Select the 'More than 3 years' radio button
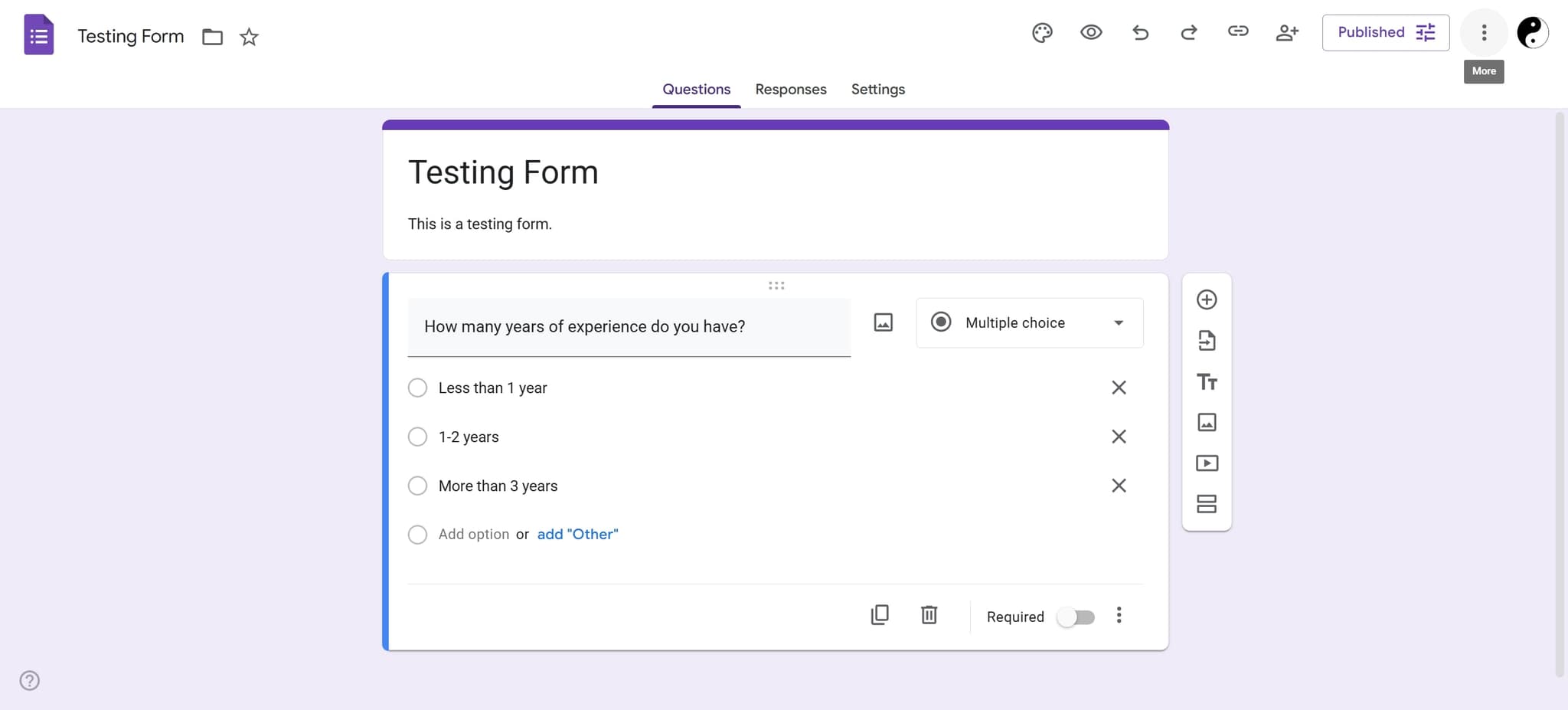 click(x=417, y=486)
